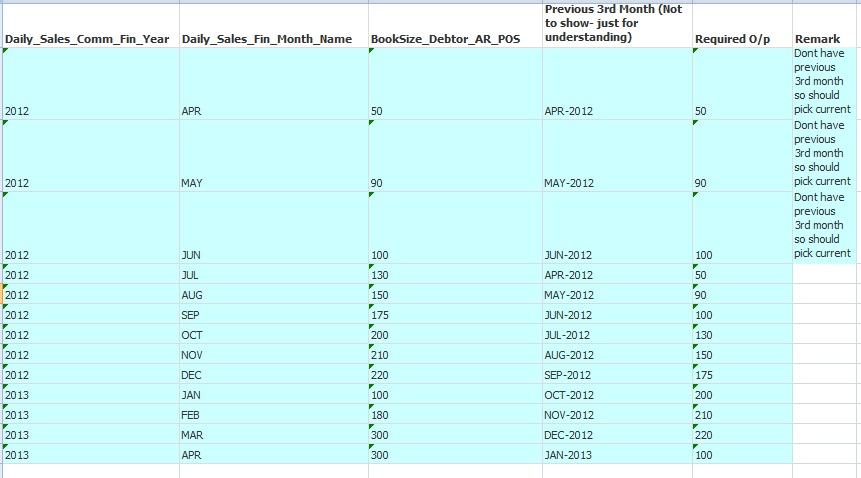The height and width of the screenshot is (478, 861).
Task: Select the Remark header cell
Action: 826,26
